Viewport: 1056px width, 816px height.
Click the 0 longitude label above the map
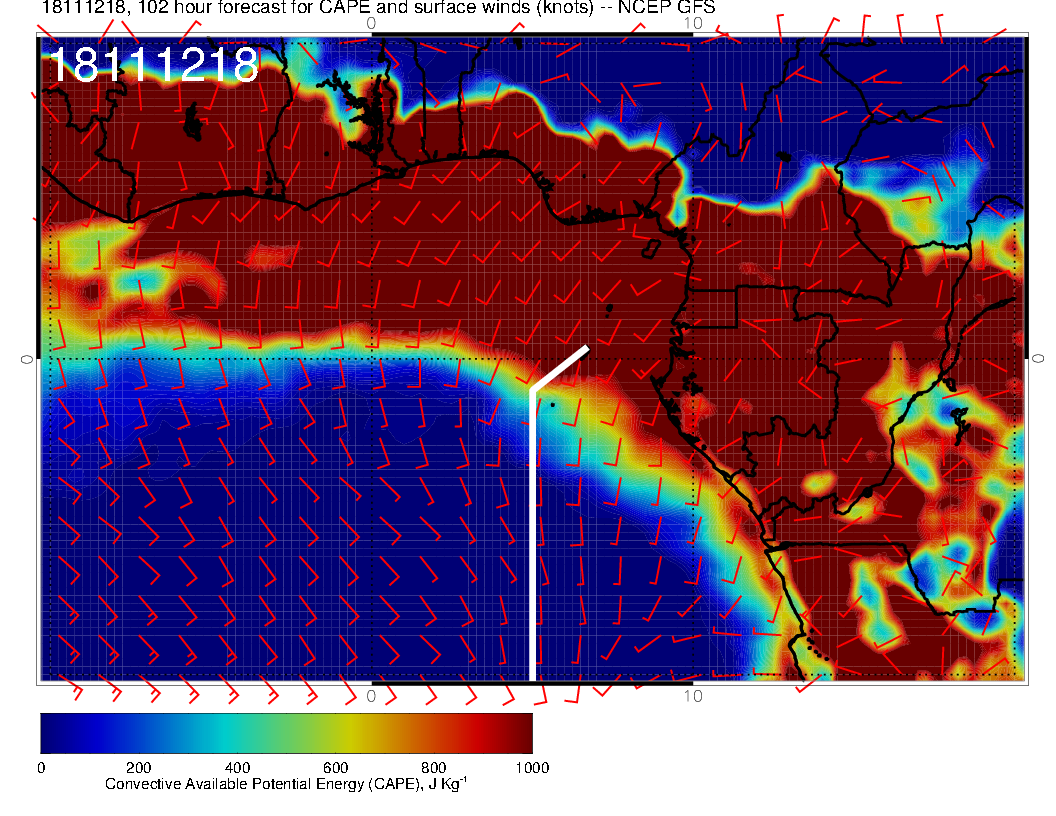(x=371, y=23)
